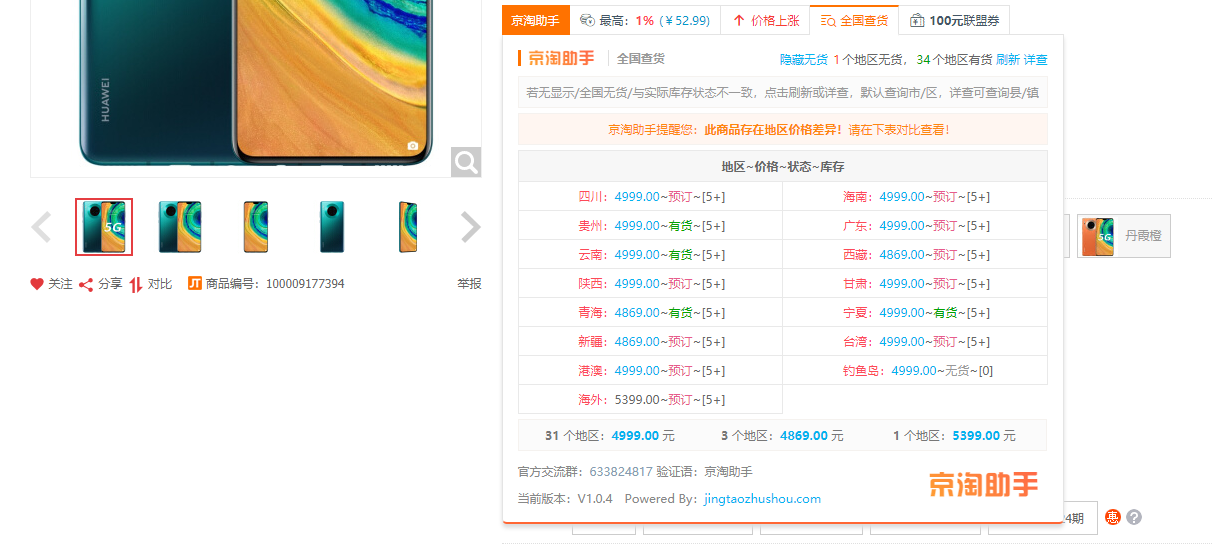The image size is (1212, 552).
Task: Click the 31 个地区 4999.00 summary
Action: coord(610,436)
